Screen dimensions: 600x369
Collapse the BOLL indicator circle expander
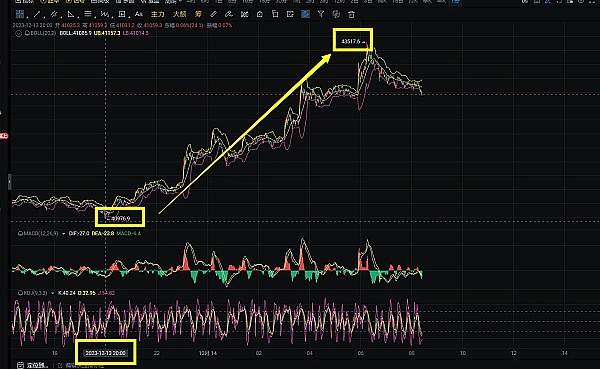click(x=18, y=33)
